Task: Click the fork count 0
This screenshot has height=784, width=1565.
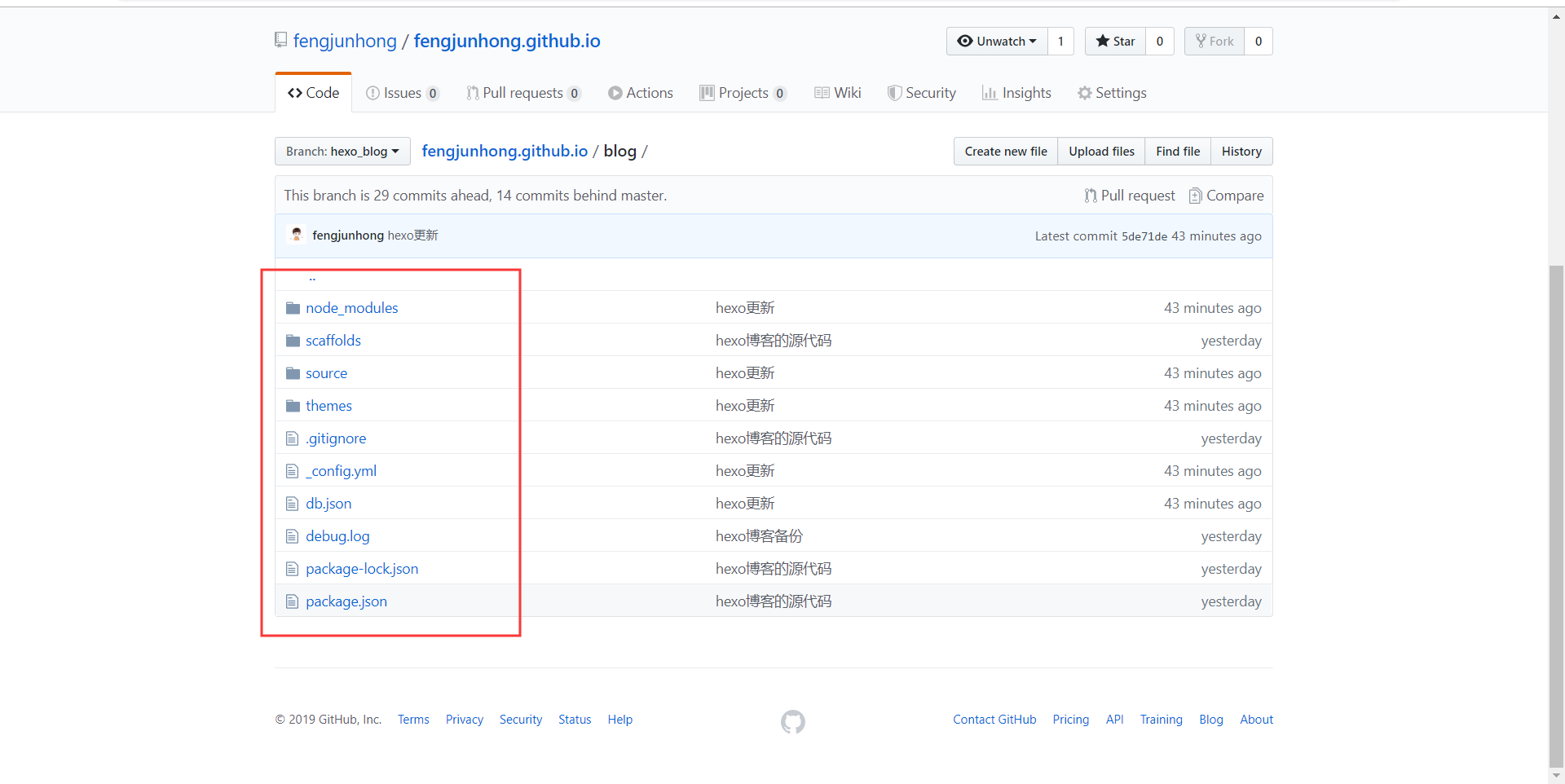Action: (1259, 42)
